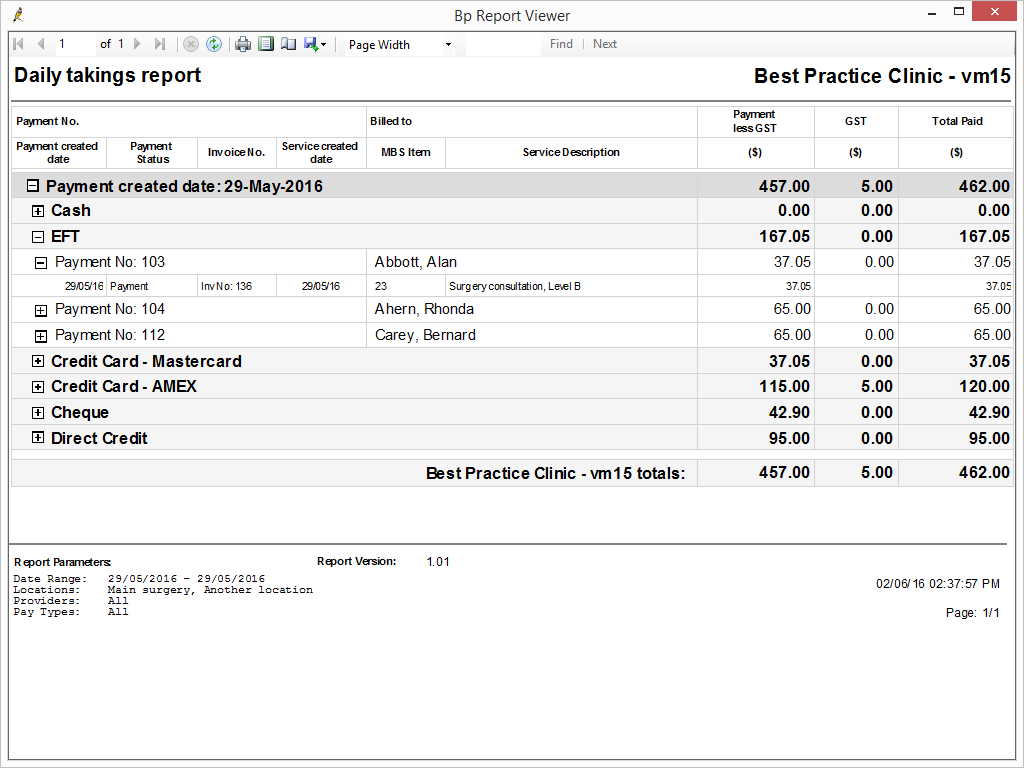Collapse the EFT payment group
This screenshot has height=768, width=1024.
click(x=38, y=237)
